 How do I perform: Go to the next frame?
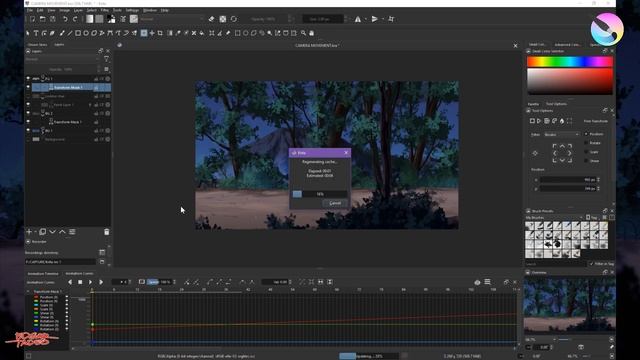point(101,282)
